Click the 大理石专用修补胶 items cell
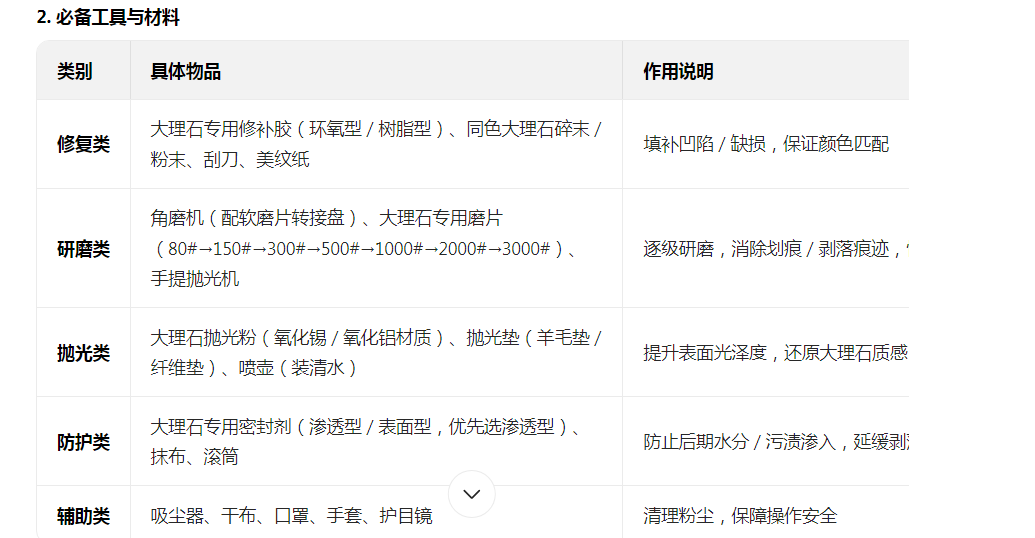The height and width of the screenshot is (538, 1035). point(375,144)
